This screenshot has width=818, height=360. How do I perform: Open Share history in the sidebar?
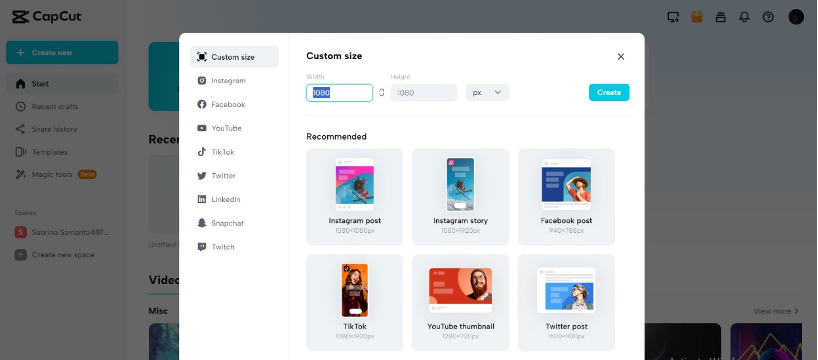coord(62,129)
